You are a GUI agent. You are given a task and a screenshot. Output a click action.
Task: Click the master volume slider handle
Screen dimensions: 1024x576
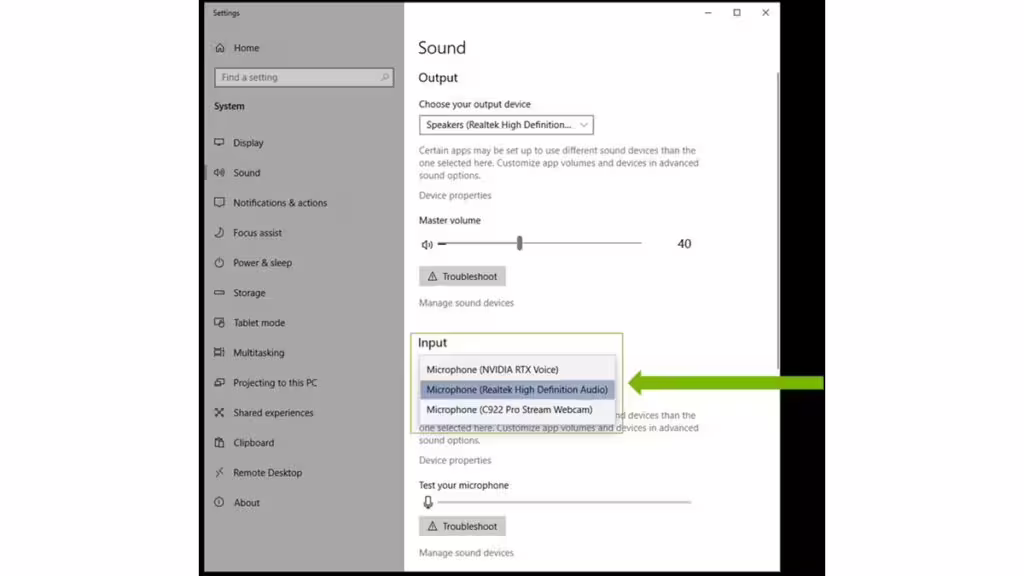[520, 243]
